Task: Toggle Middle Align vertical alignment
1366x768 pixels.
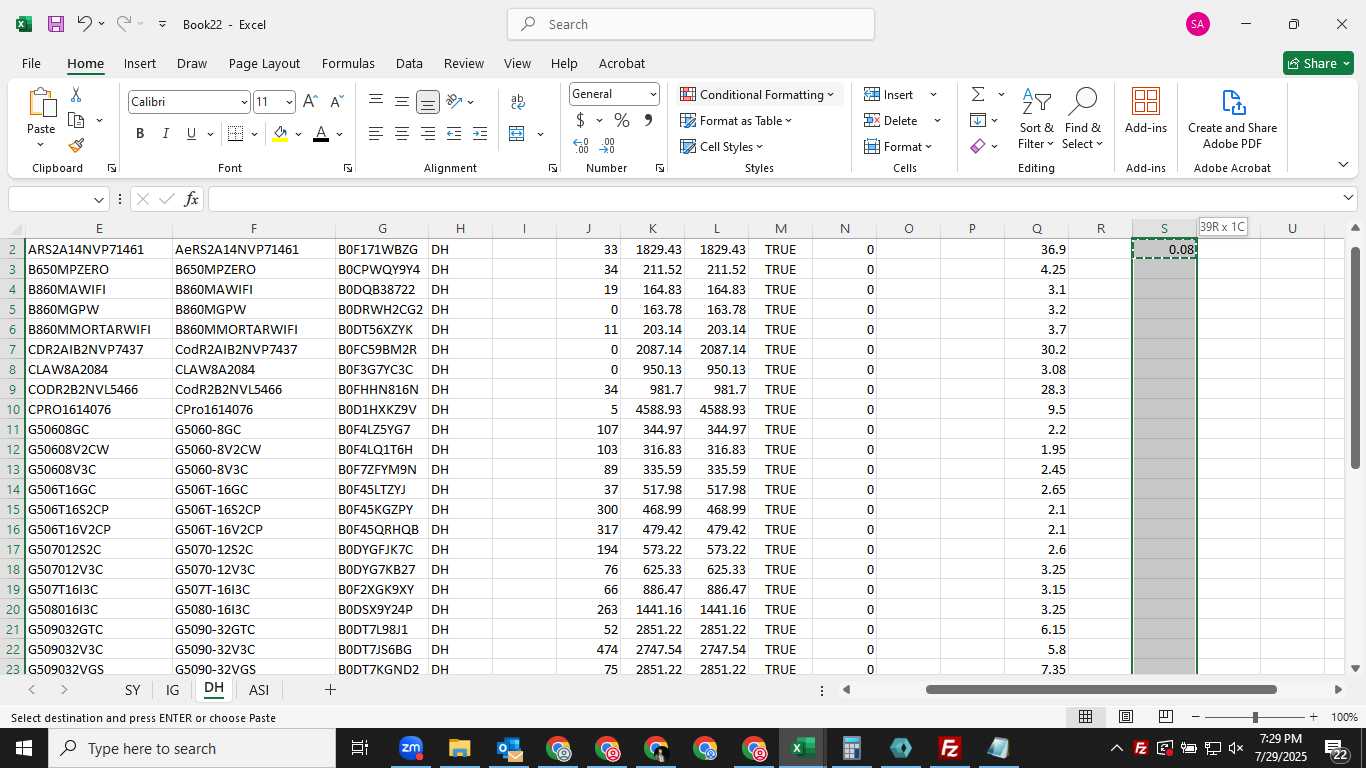Action: pos(402,102)
